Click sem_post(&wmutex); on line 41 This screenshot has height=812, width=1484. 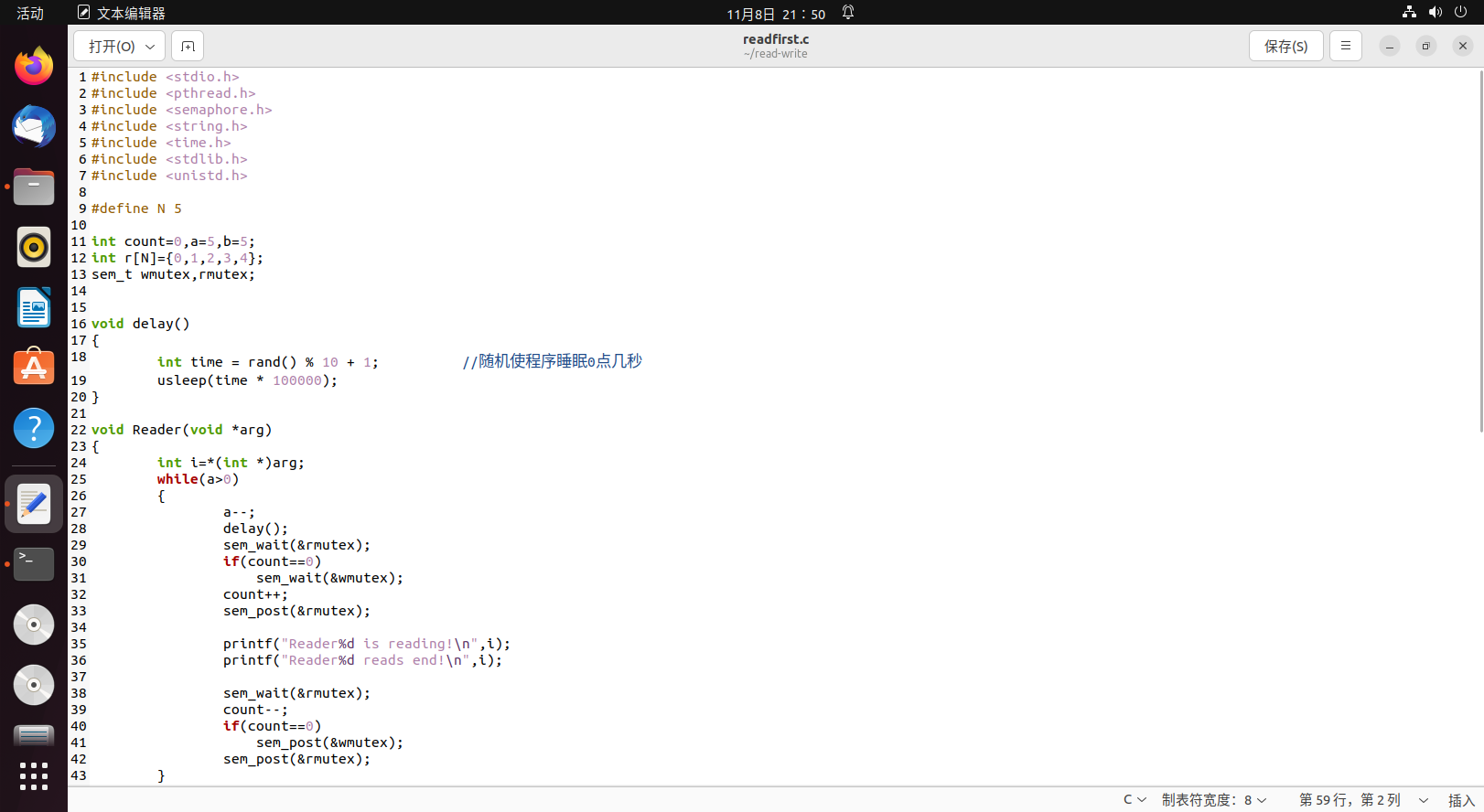pos(329,743)
